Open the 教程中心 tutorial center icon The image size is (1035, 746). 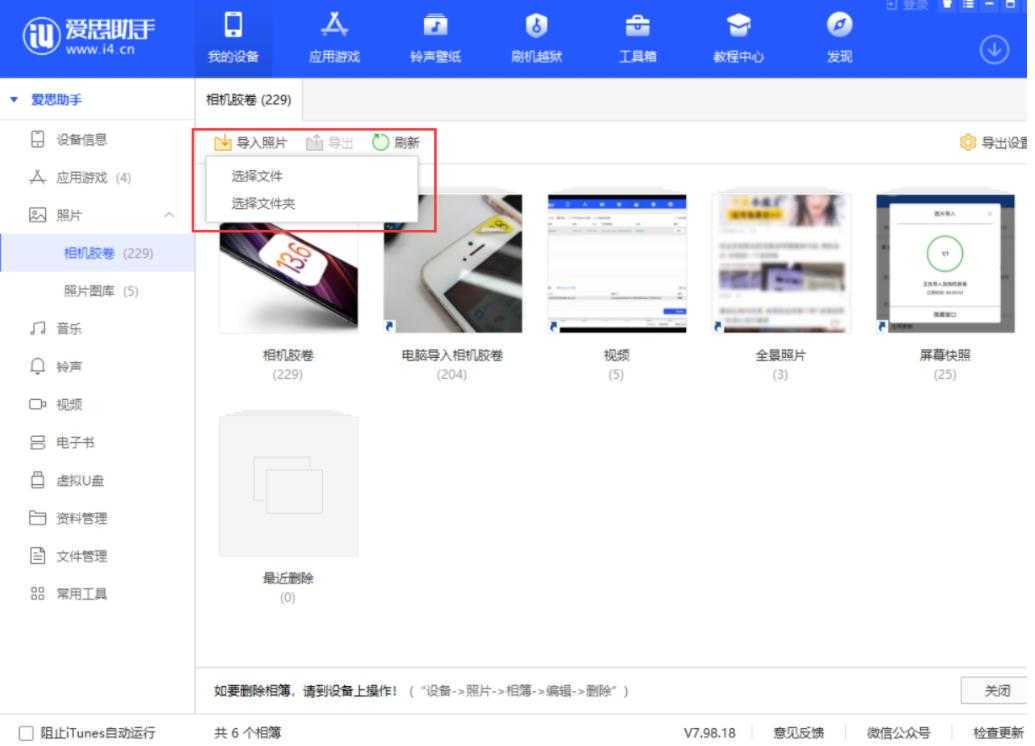pos(738,26)
